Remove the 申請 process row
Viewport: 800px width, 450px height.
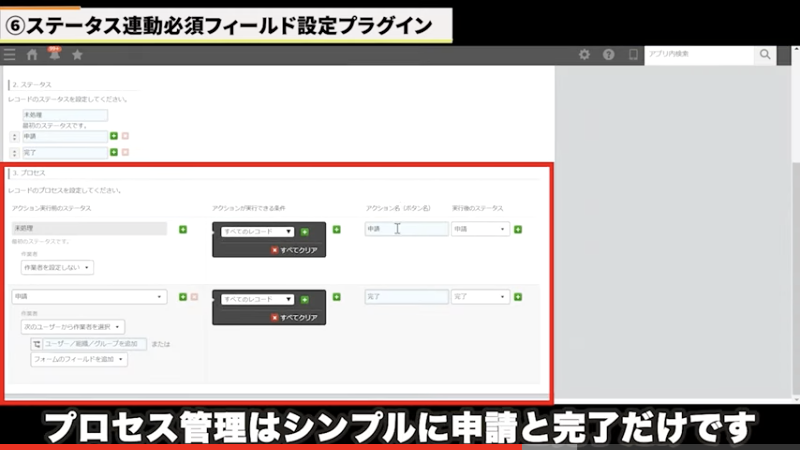194,297
